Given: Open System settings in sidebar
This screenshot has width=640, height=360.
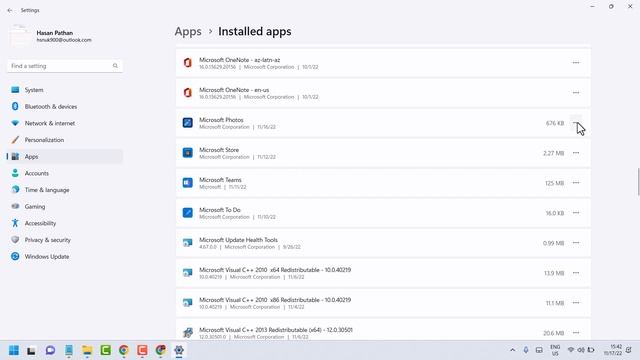Looking at the screenshot, I should tap(64, 90).
